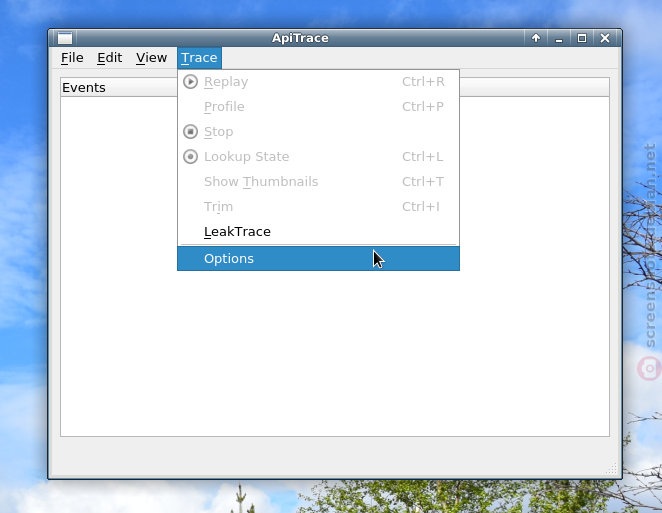Close the ApiTrace window

coord(605,38)
